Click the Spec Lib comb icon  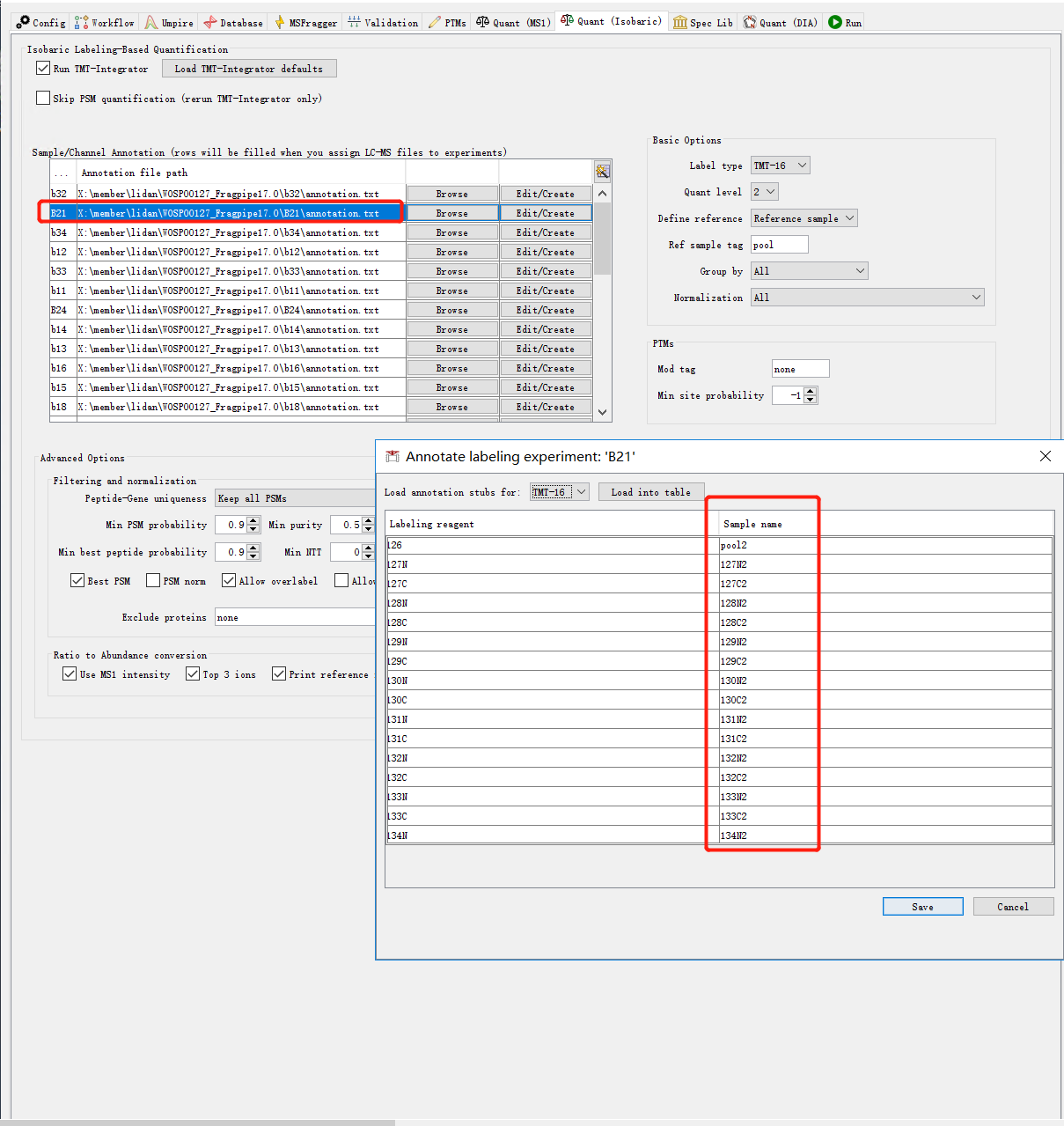tap(679, 22)
